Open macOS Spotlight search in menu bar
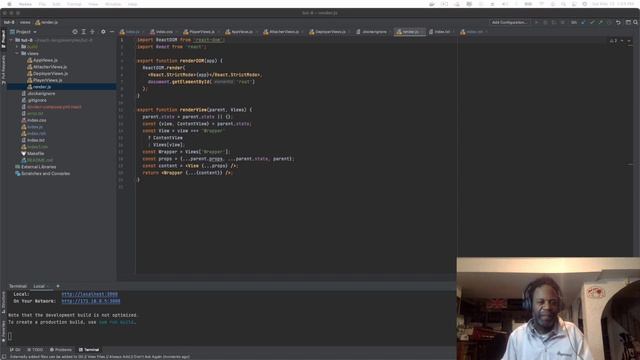640x360 pixels. pos(563,4)
